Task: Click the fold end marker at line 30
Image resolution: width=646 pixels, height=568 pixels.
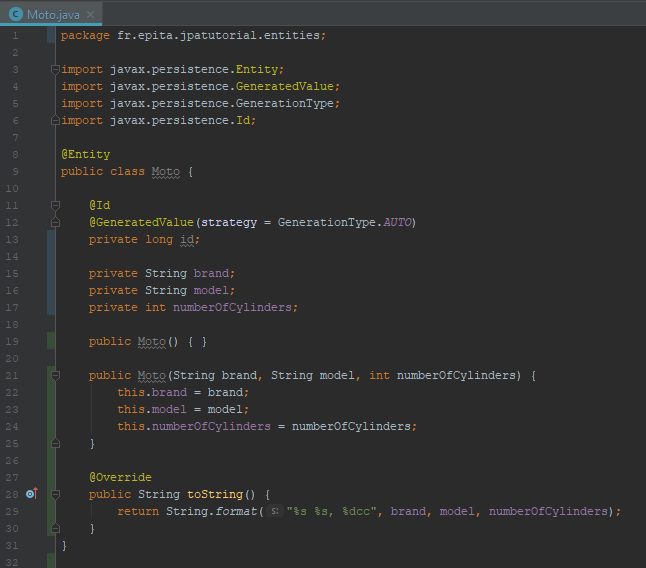Action: 55,528
